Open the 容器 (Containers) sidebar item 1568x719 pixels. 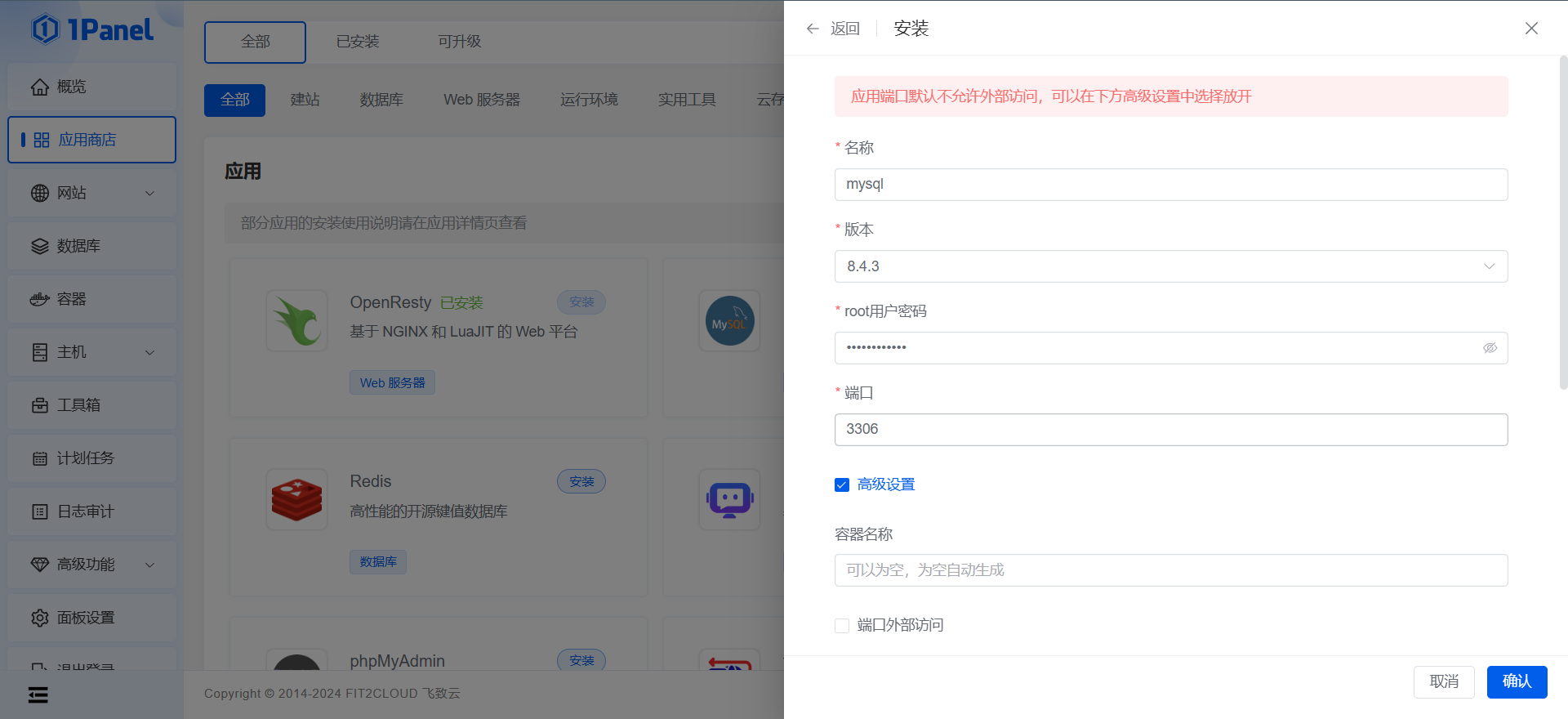coord(91,299)
